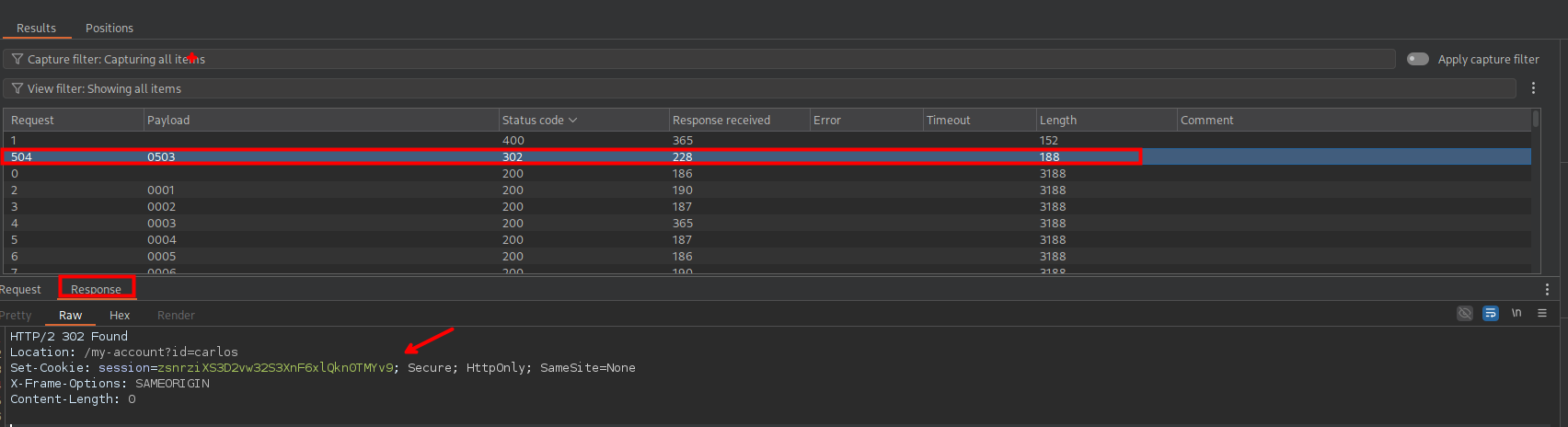
Task: Select the Render view tab
Action: 176,315
